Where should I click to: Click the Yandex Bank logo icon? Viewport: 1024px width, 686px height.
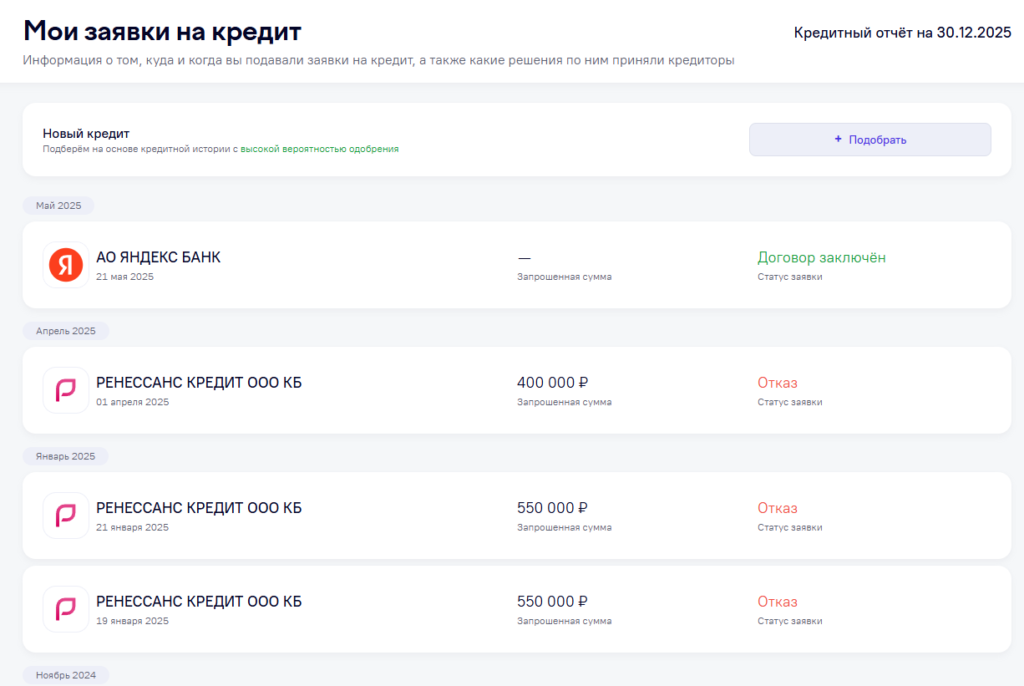tap(66, 265)
